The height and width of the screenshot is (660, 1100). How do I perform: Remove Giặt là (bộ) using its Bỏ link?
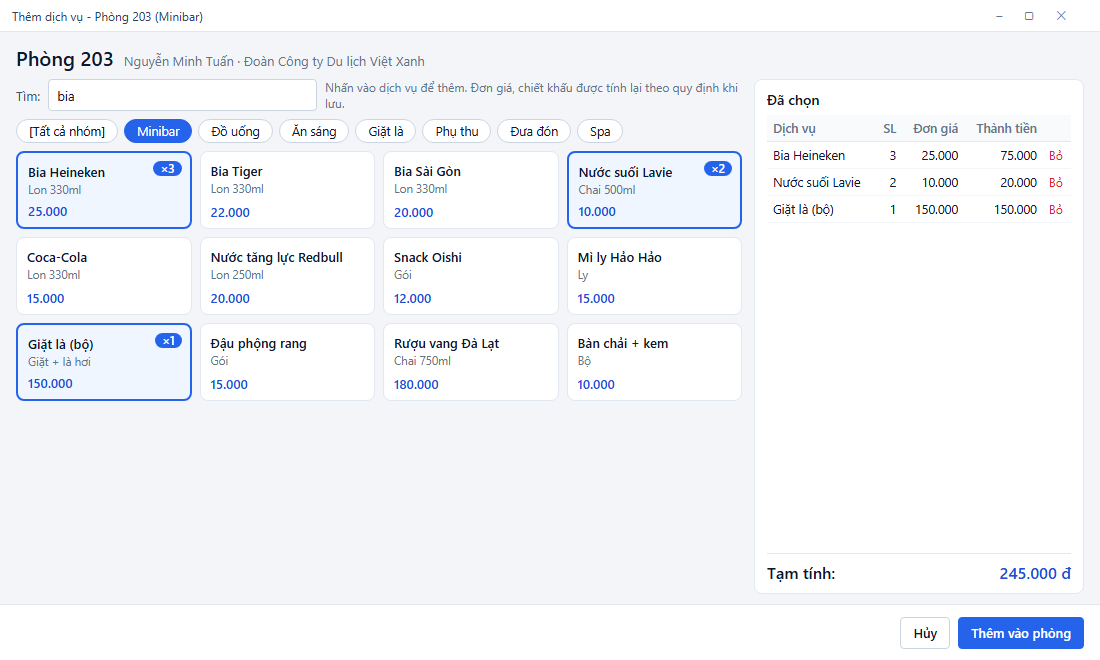(1056, 209)
